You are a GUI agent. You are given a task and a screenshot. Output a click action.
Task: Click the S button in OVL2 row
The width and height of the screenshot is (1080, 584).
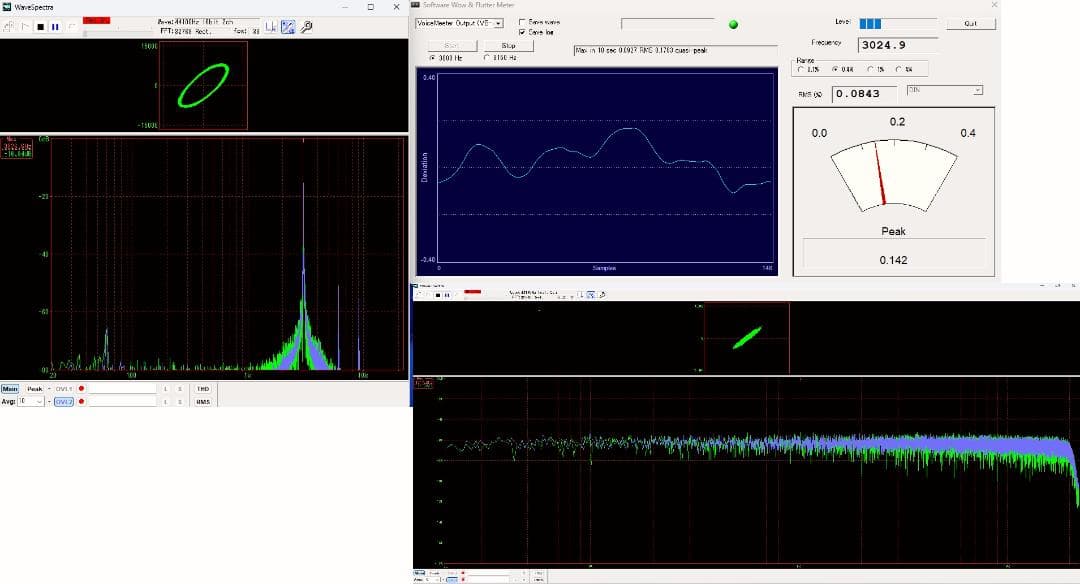[180, 402]
